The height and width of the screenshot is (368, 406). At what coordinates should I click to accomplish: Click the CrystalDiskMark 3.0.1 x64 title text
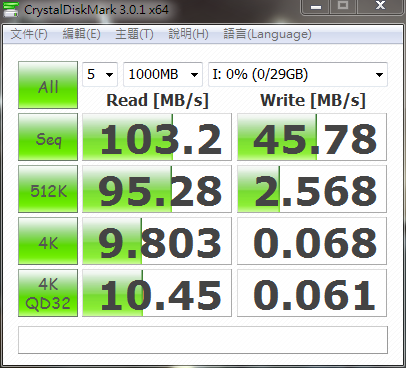[96, 9]
